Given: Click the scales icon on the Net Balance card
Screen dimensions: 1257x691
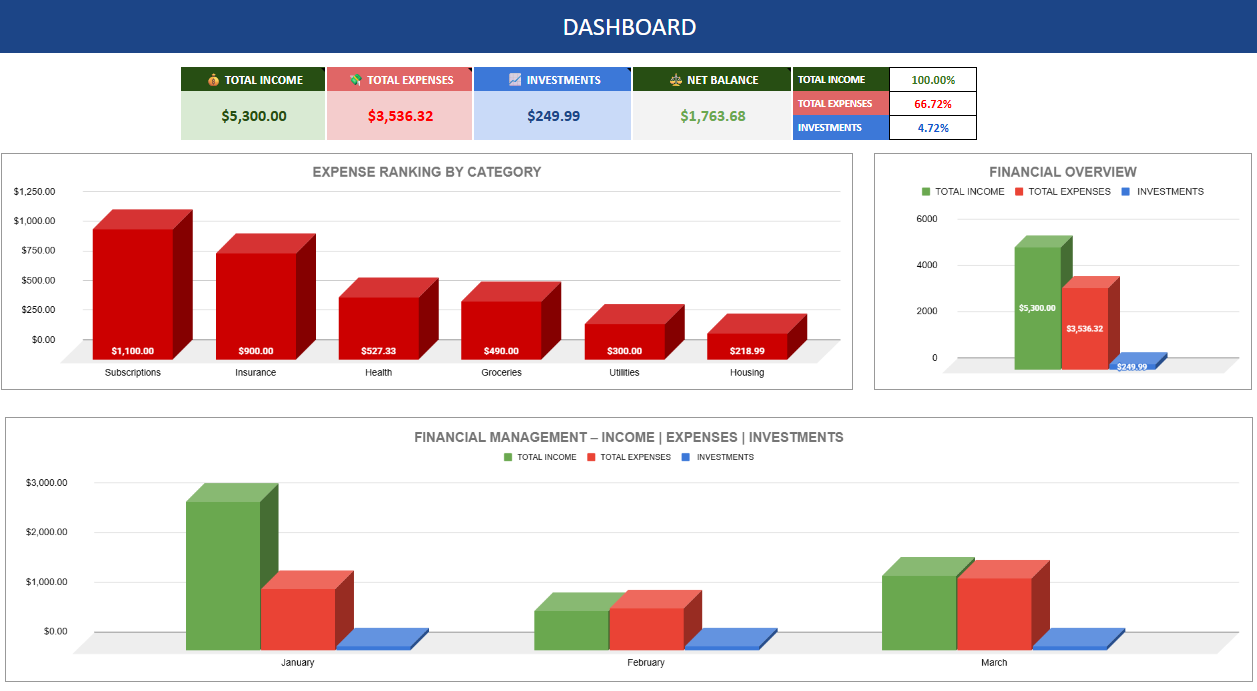Looking at the screenshot, I should click(673, 79).
